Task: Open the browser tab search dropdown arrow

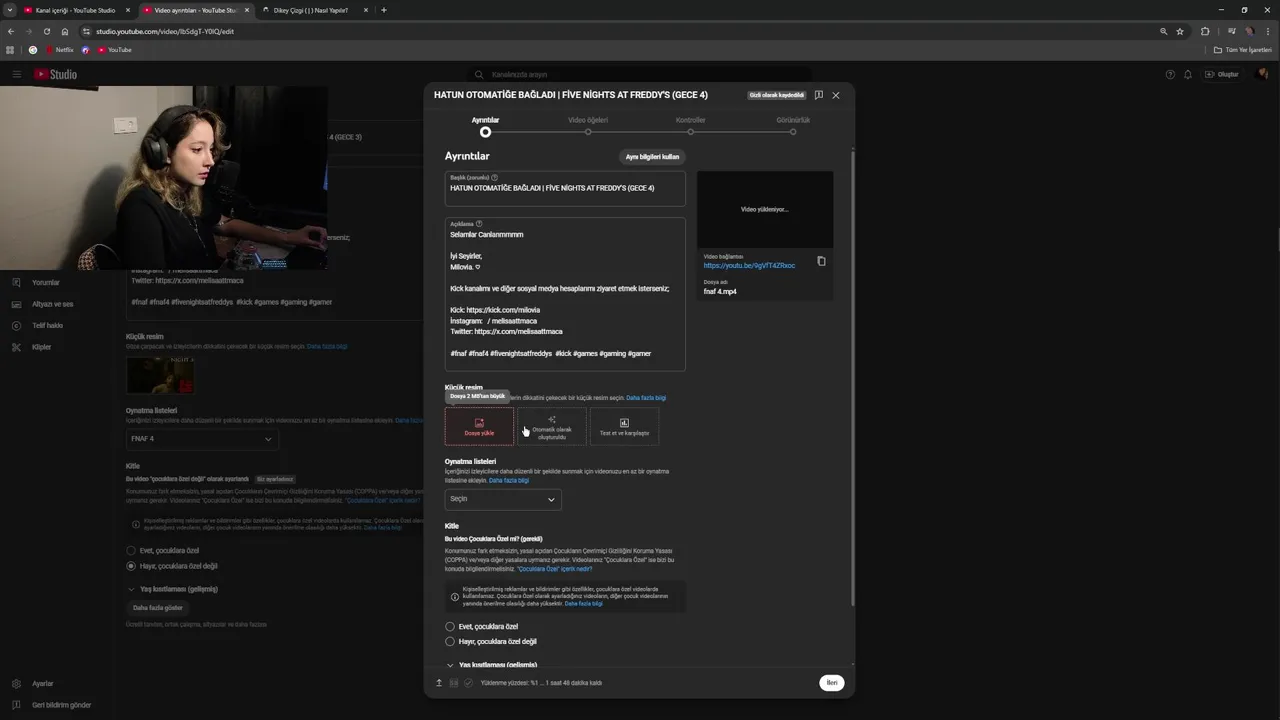Action: point(9,10)
